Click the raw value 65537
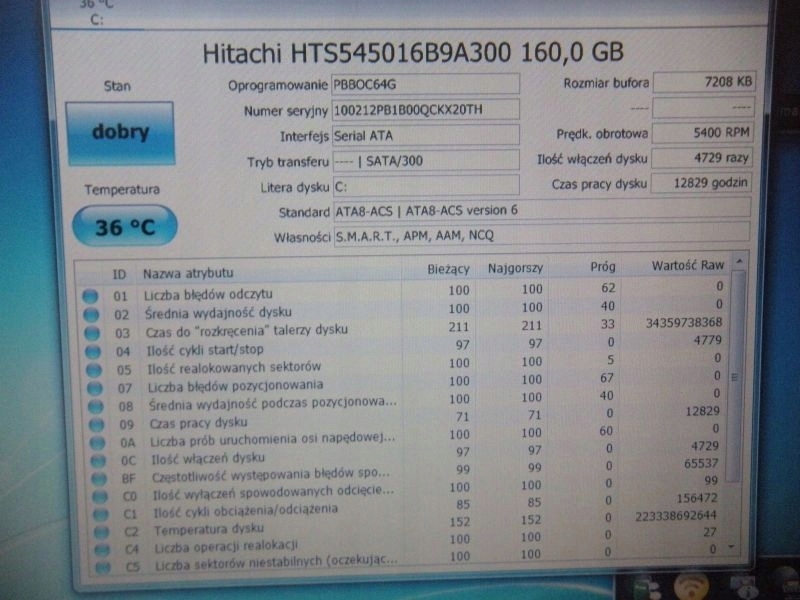The width and height of the screenshot is (800, 600). pyautogui.click(x=701, y=464)
